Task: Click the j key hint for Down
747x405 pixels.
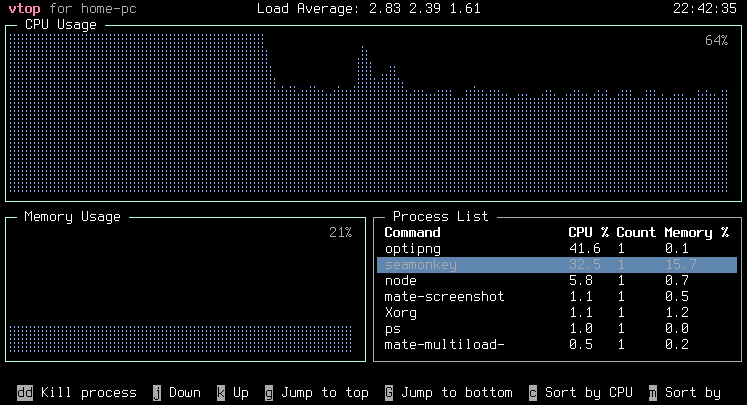Action: tap(157, 393)
